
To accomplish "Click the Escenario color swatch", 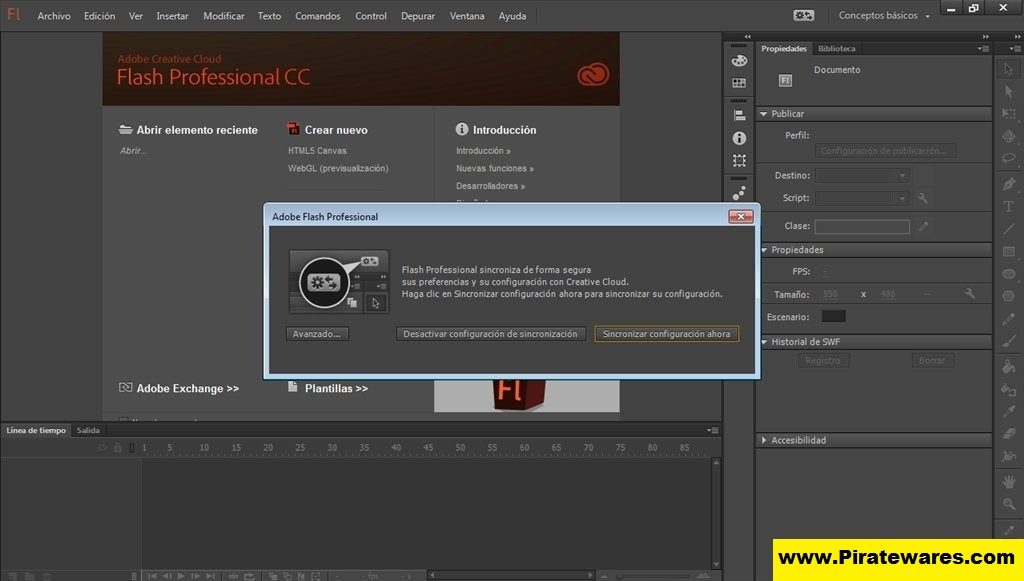I will (x=833, y=316).
